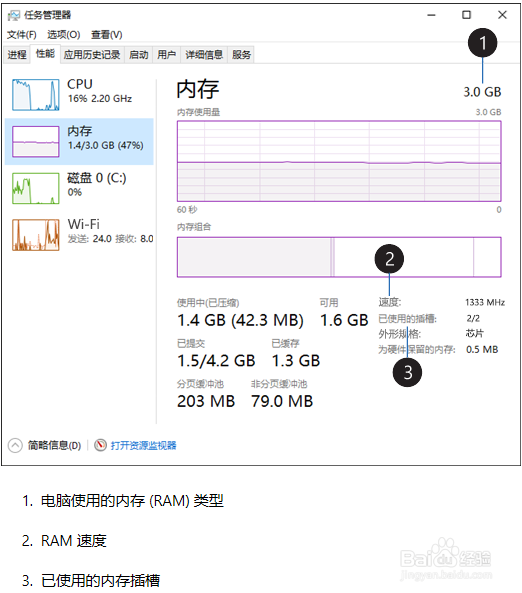Open the 打开资源监视器 link
Viewport: 522px width, 593px height.
coord(143,446)
